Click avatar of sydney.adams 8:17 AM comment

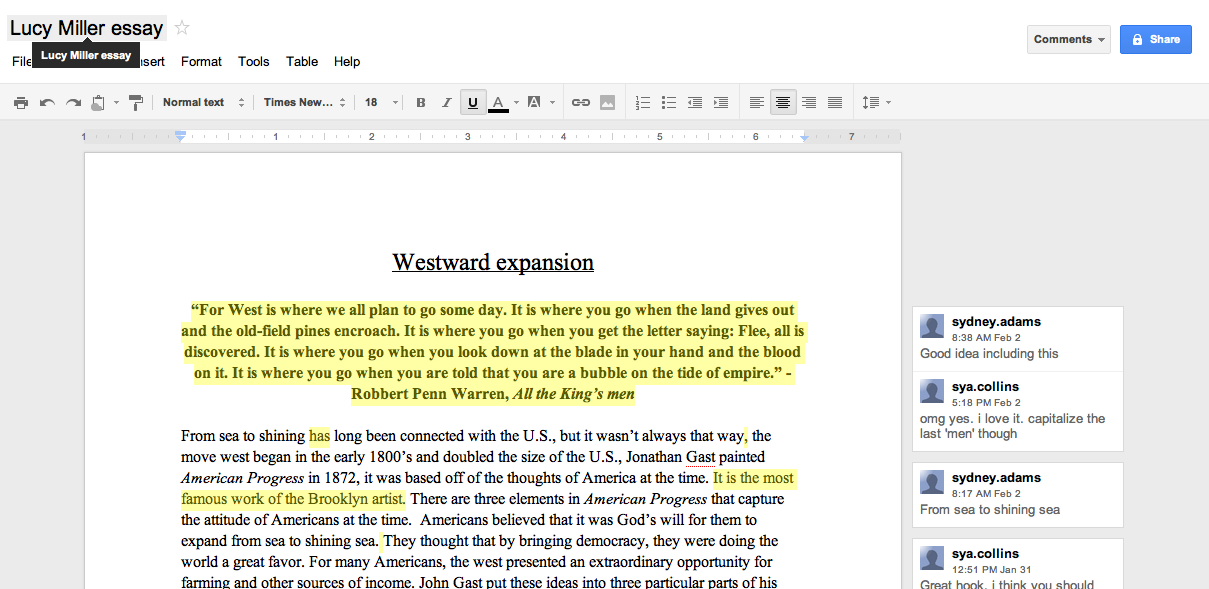pos(932,482)
